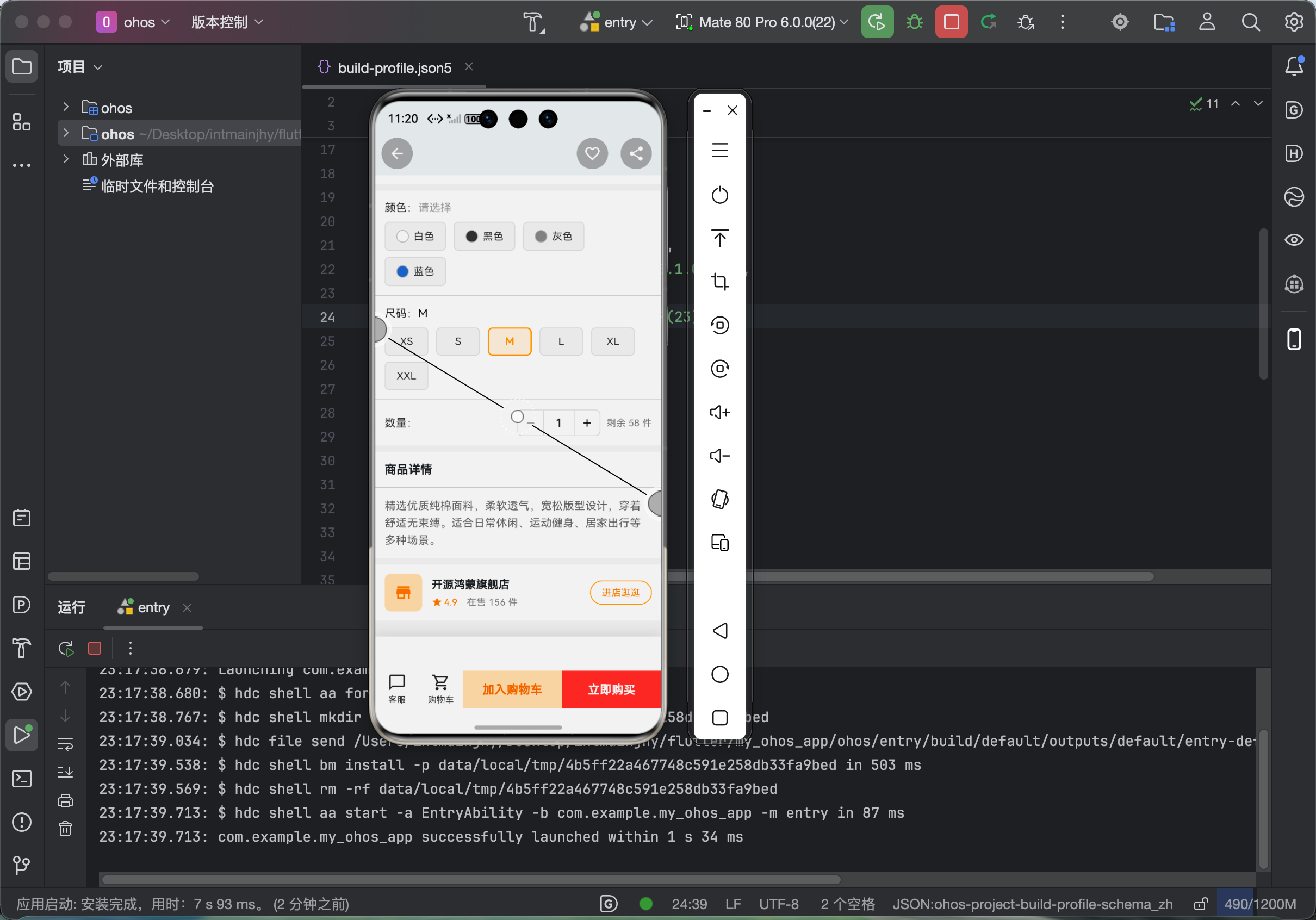Choose size XL in the phone app
This screenshot has height=920, width=1316.
[612, 341]
